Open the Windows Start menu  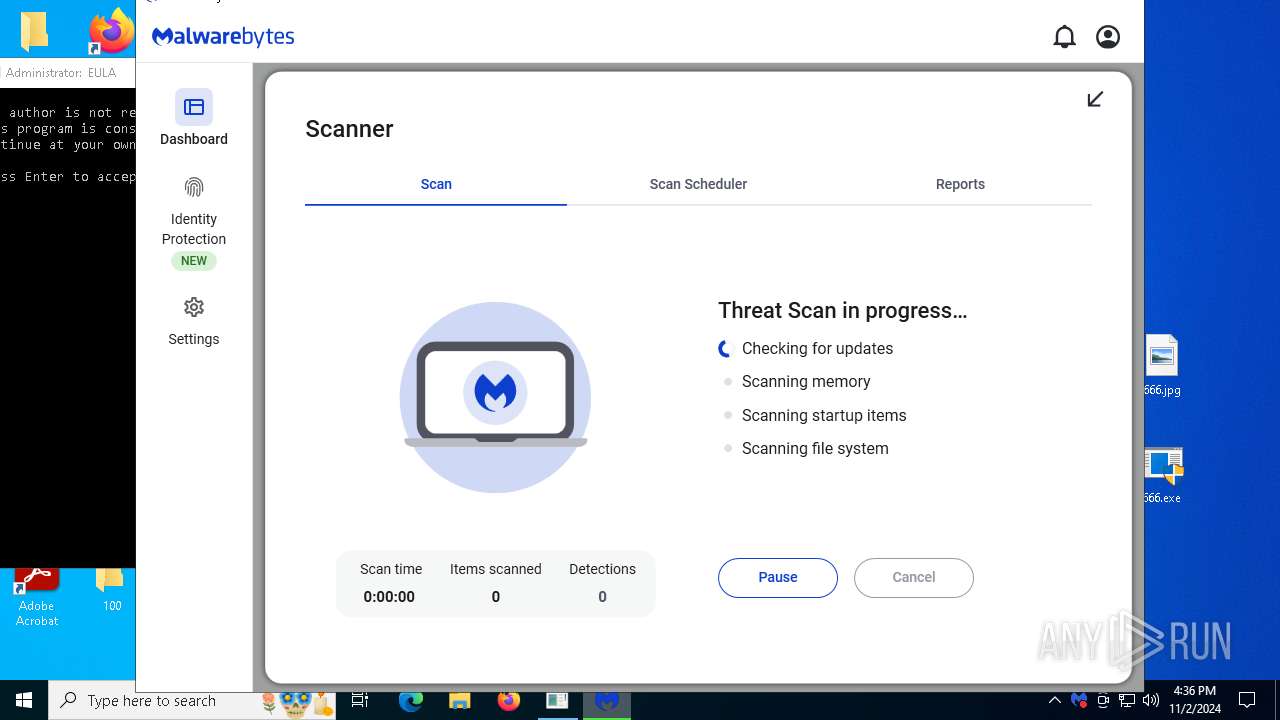[x=24, y=700]
